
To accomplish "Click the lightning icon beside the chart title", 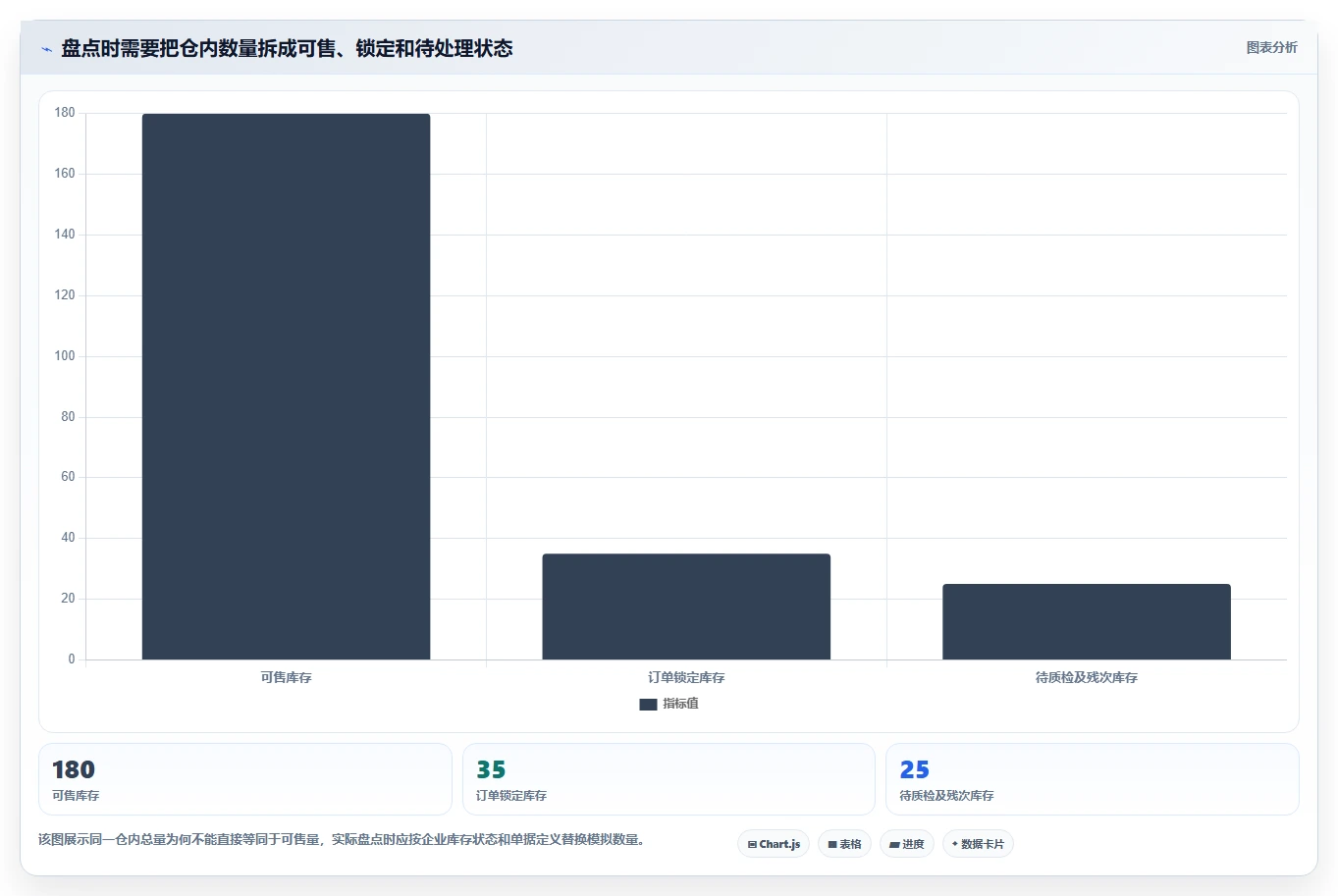I will click(x=46, y=49).
